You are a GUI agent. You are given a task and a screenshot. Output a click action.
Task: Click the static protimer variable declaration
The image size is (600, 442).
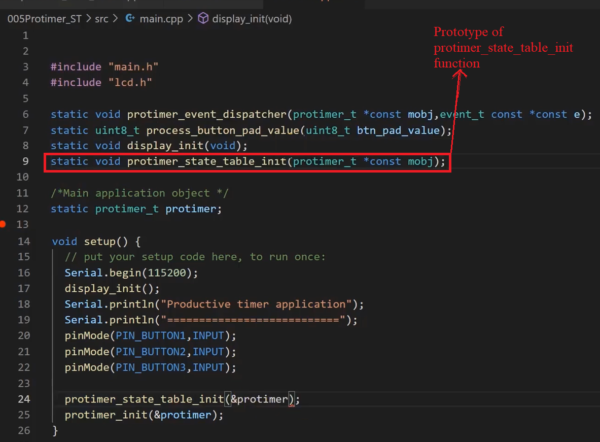[136, 209]
